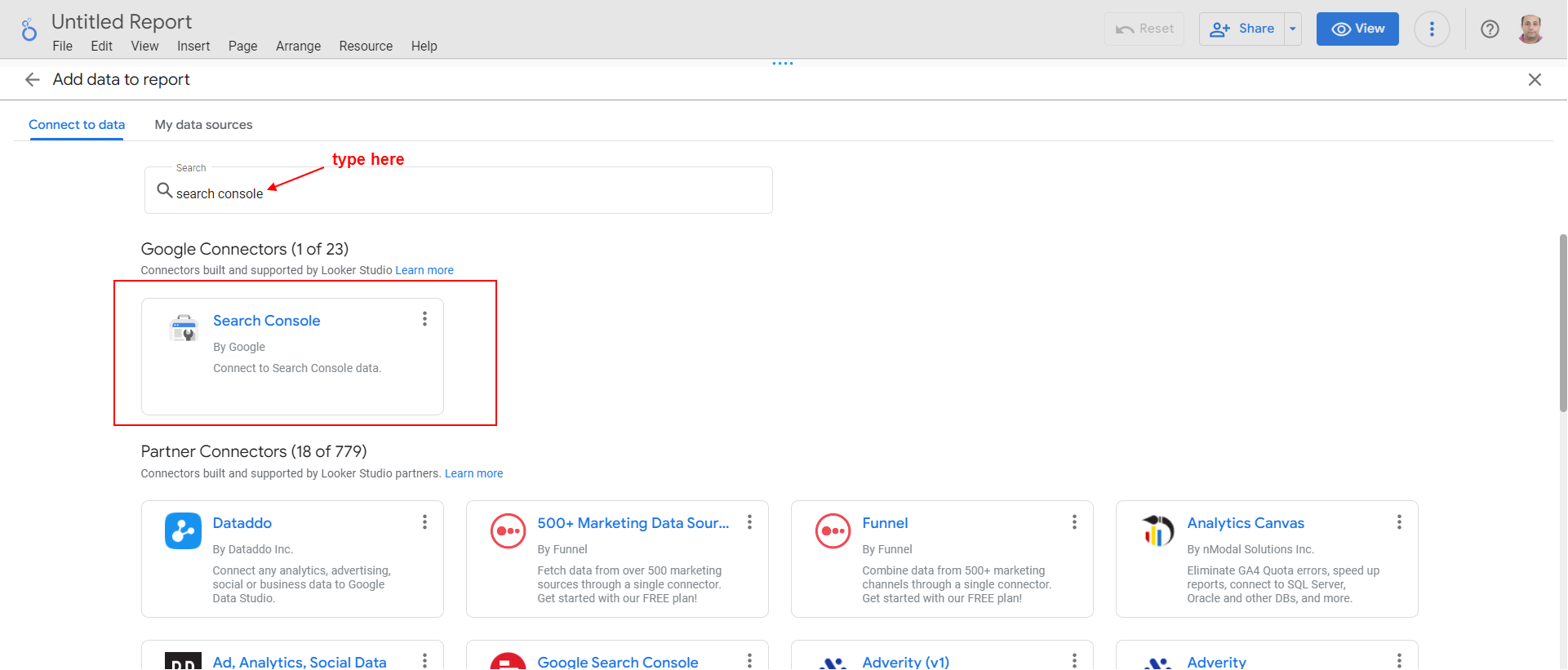1568x670 pixels.
Task: Click the Looker Studio logo icon
Action: pos(29,30)
